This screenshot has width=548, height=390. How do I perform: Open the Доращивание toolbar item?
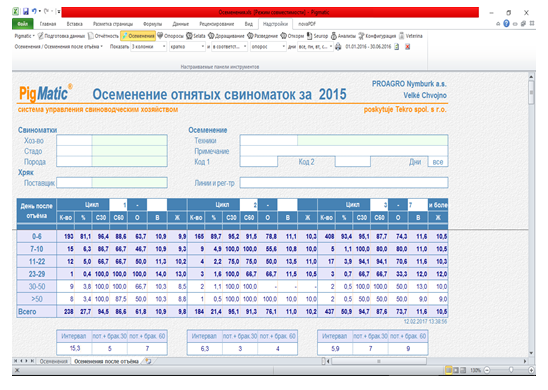[226, 36]
